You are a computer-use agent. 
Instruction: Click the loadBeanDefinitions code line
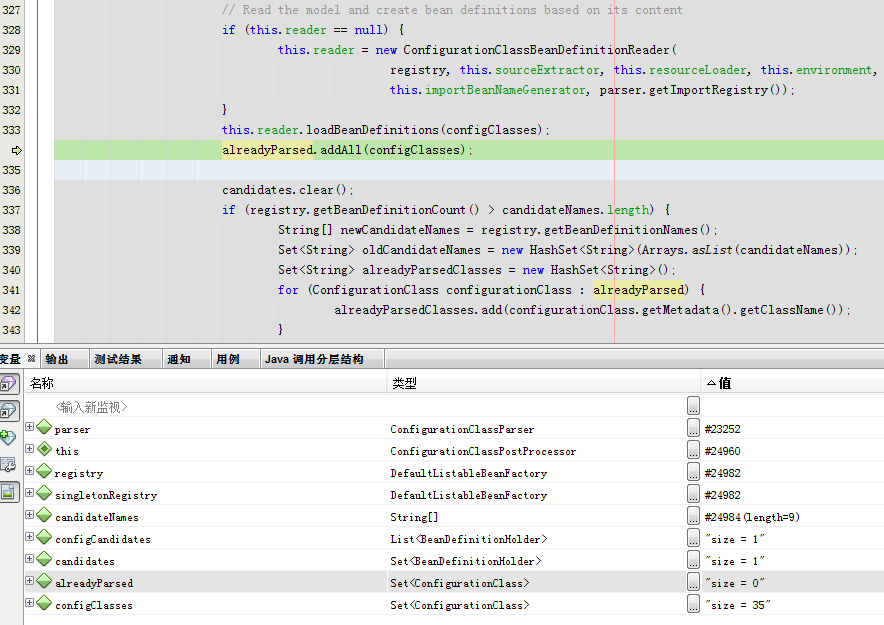[x=386, y=130]
